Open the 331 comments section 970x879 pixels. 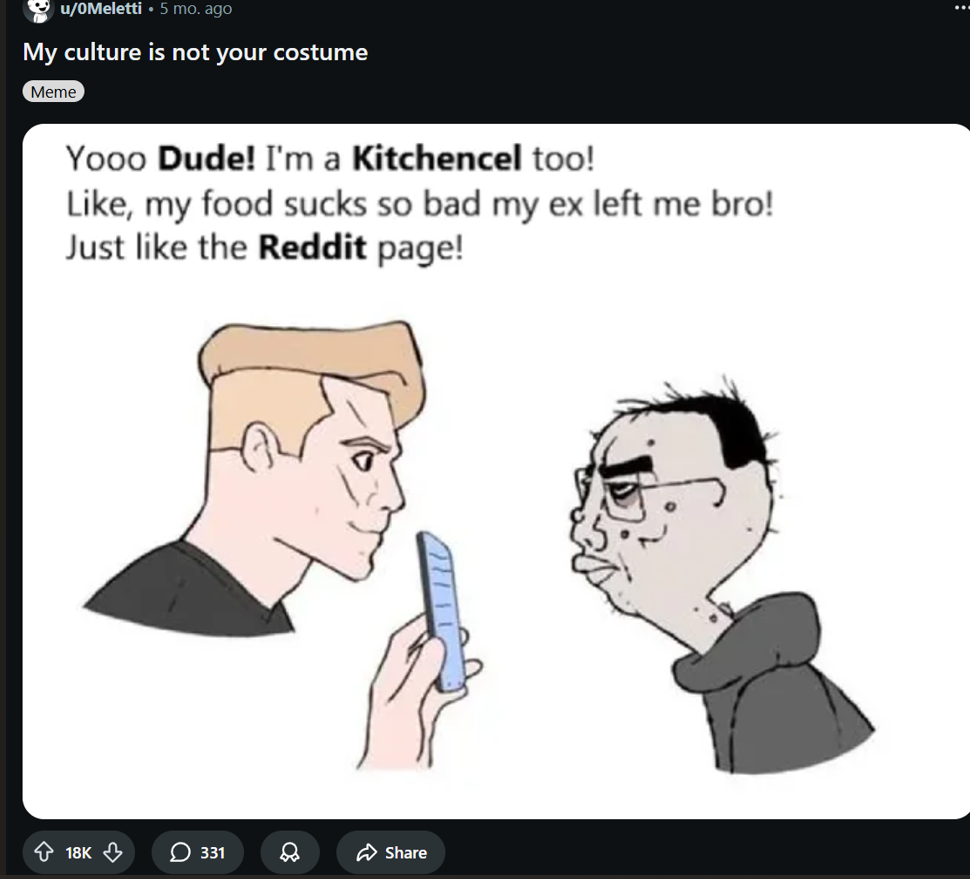pyautogui.click(x=197, y=852)
